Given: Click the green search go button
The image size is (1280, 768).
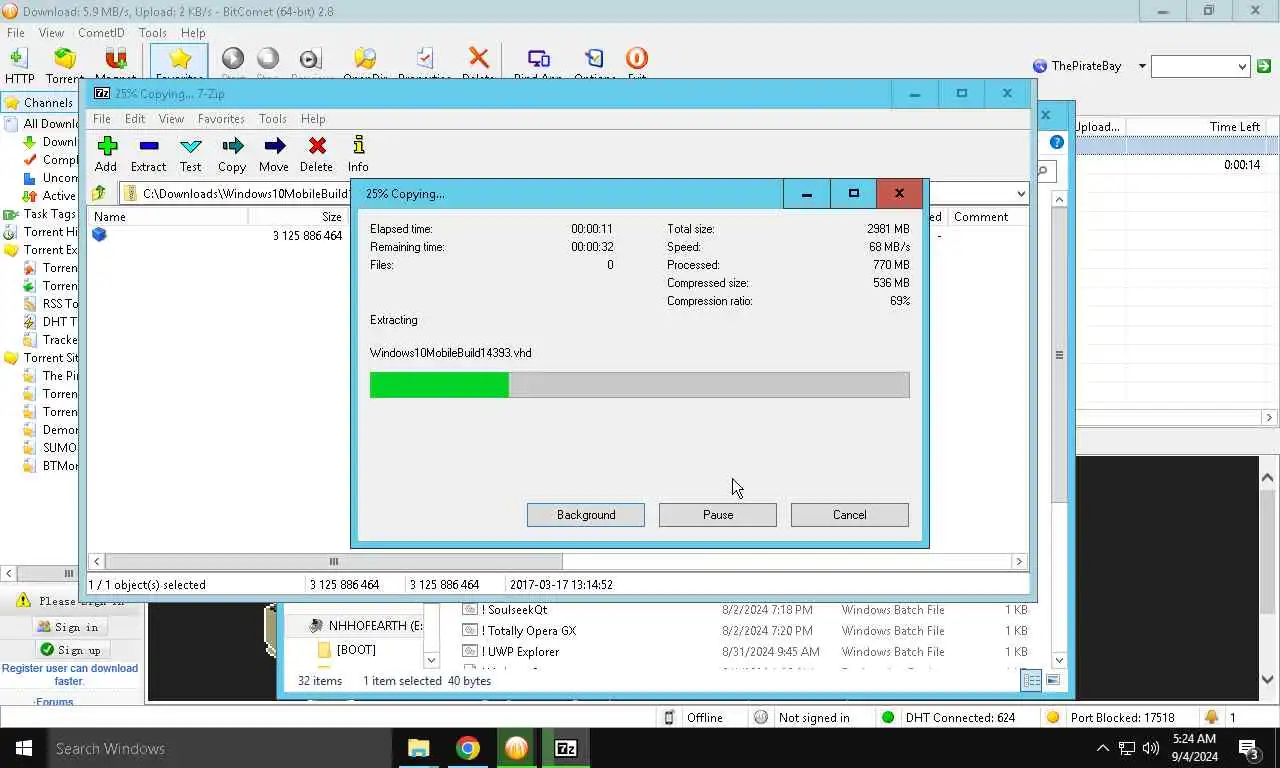Looking at the screenshot, I should tap(1264, 66).
